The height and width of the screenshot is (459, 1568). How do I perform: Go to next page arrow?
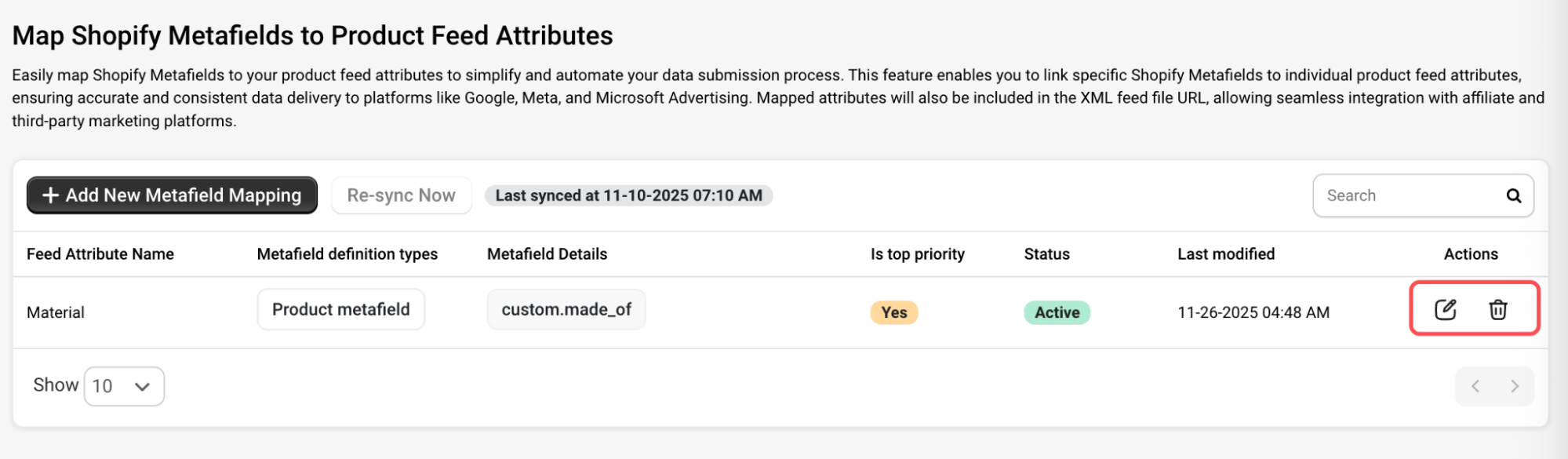pyautogui.click(x=1514, y=386)
